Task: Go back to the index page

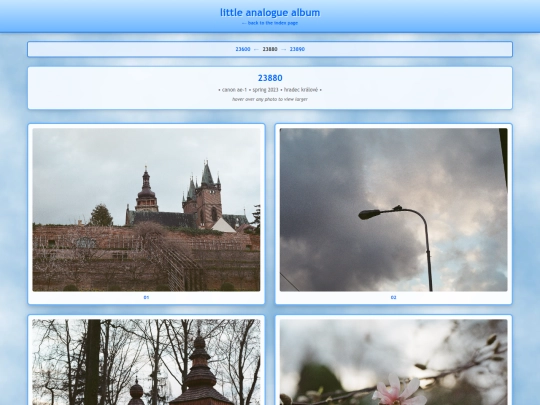Action: [270, 23]
